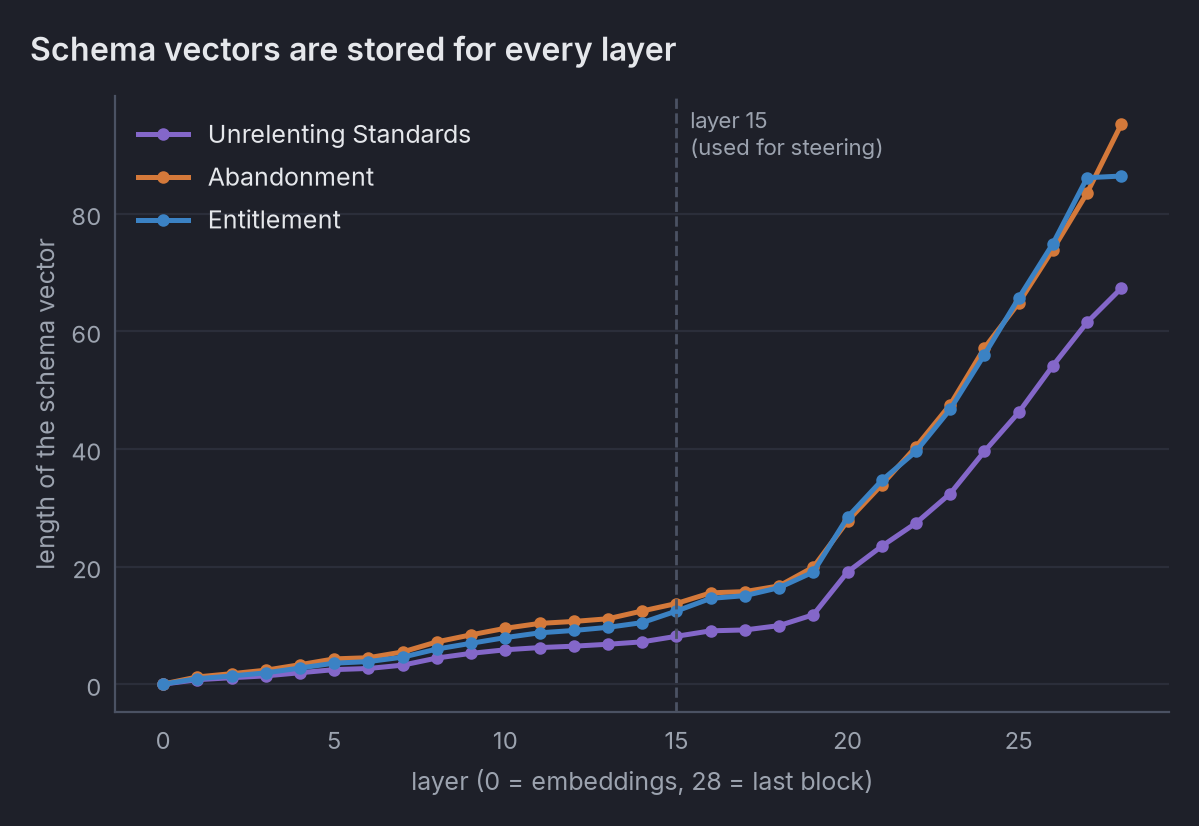Click the purple point at layer 26
The width and height of the screenshot is (1199, 826).
(1053, 366)
